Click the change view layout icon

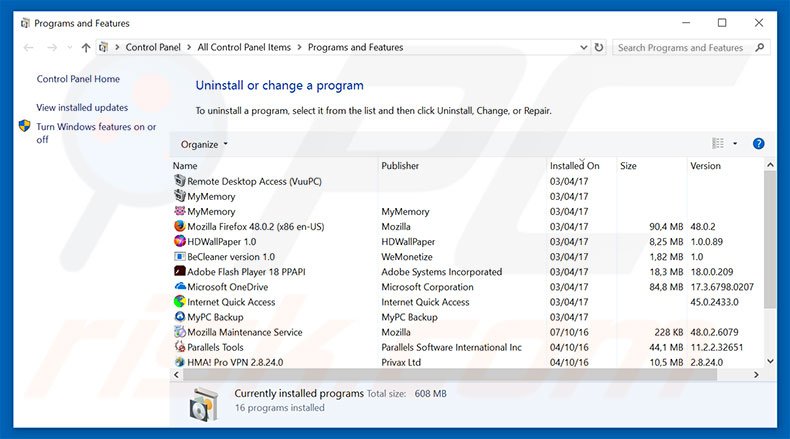tap(718, 144)
